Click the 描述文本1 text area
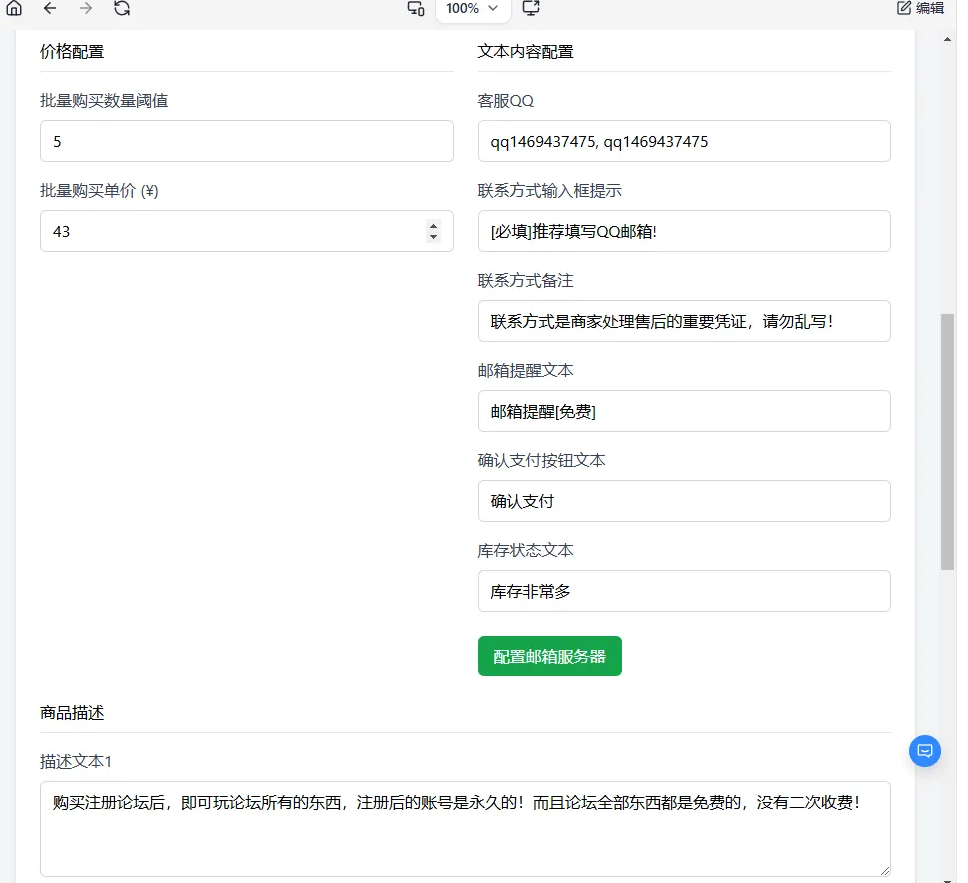Screen dimensions: 968x883 [x=465, y=828]
